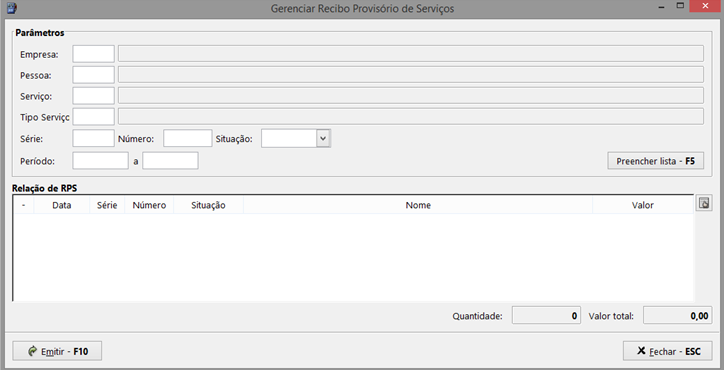Click the Número column header in table

tap(149, 206)
